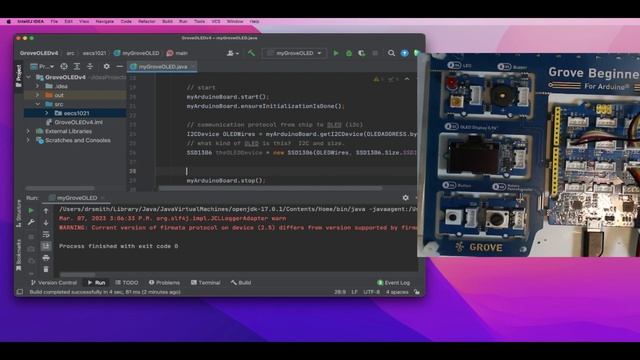Image resolution: width=640 pixels, height=360 pixels.
Task: Click GroveOLEDv4 breadcrumb in navigation bar
Action: click(x=39, y=53)
